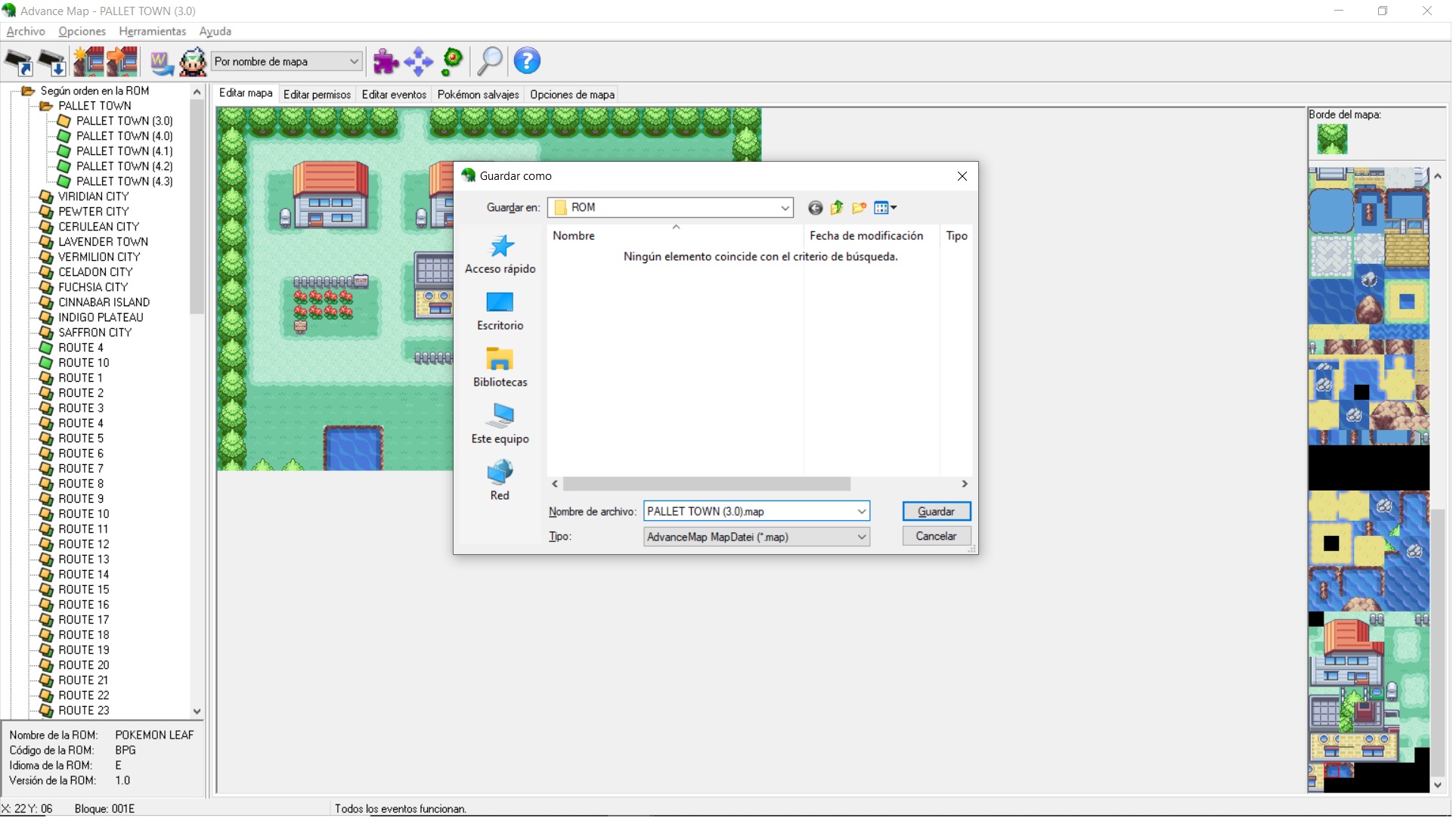This screenshot has height=821, width=1456.
Task: Expand the 'Guardar en' ROM folder dropdown
Action: [x=785, y=208]
